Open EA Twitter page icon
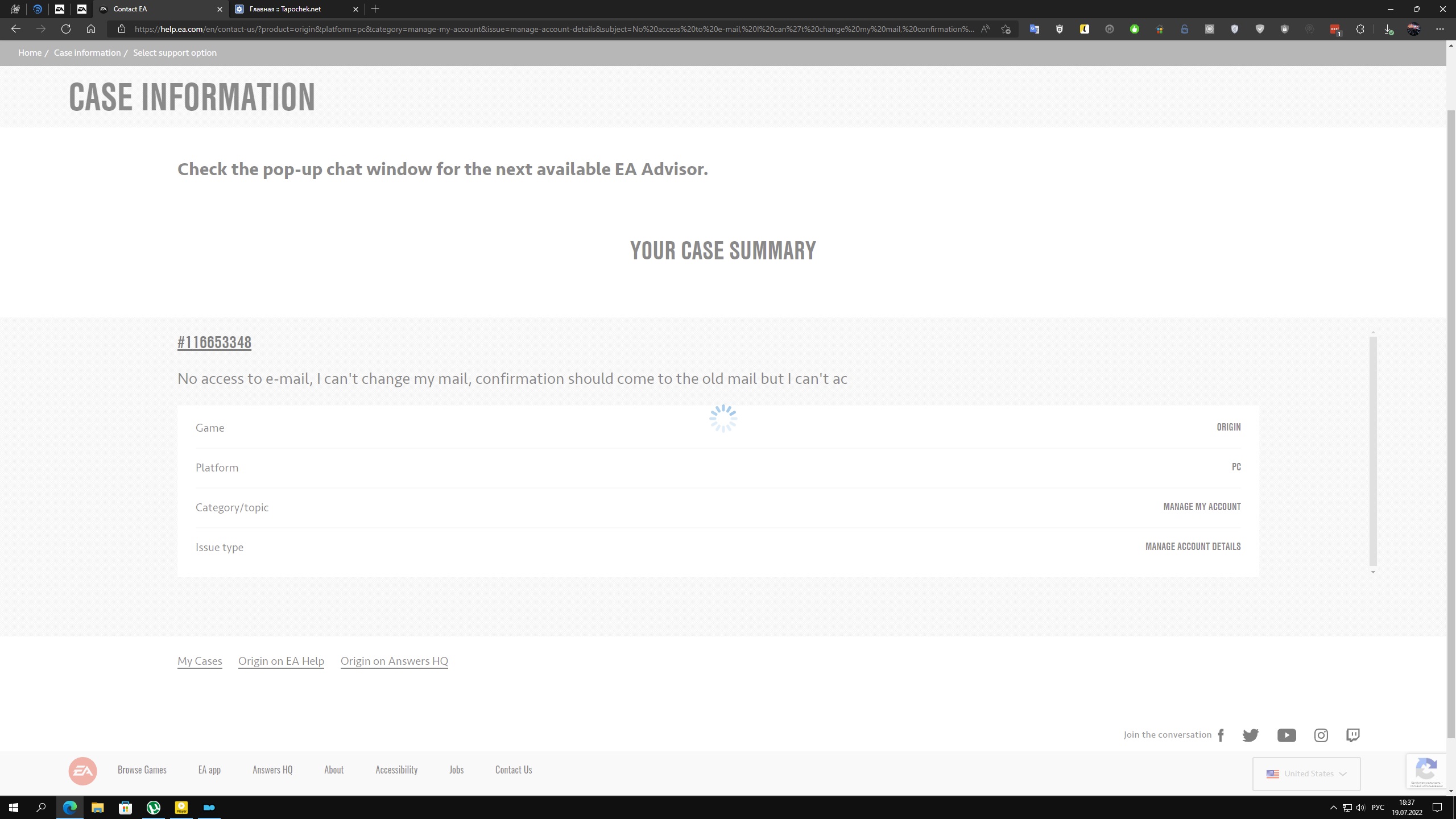 [x=1250, y=735]
